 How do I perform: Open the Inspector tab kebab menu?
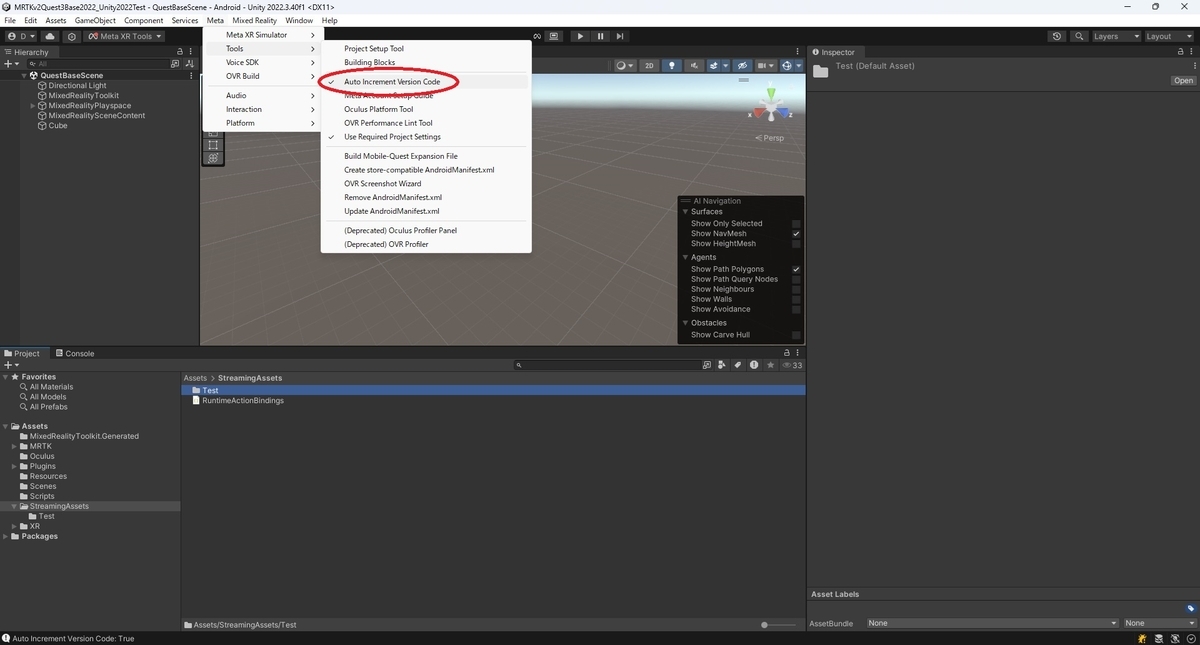pos(1191,52)
